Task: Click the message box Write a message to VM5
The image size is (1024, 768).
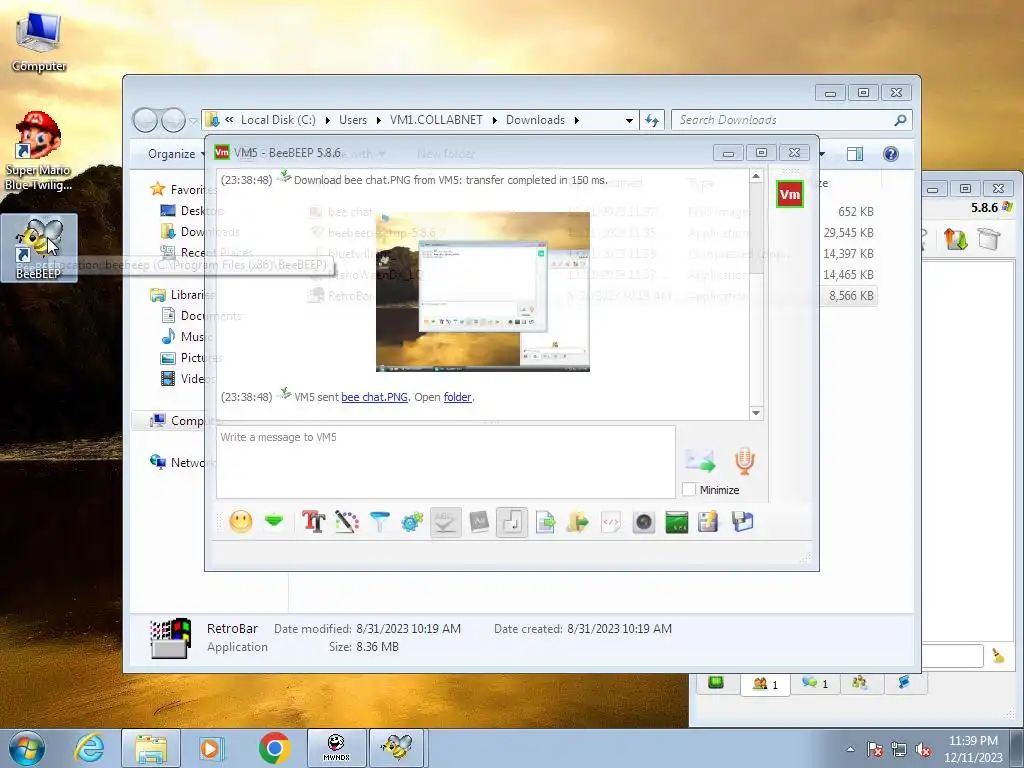Action: point(445,462)
